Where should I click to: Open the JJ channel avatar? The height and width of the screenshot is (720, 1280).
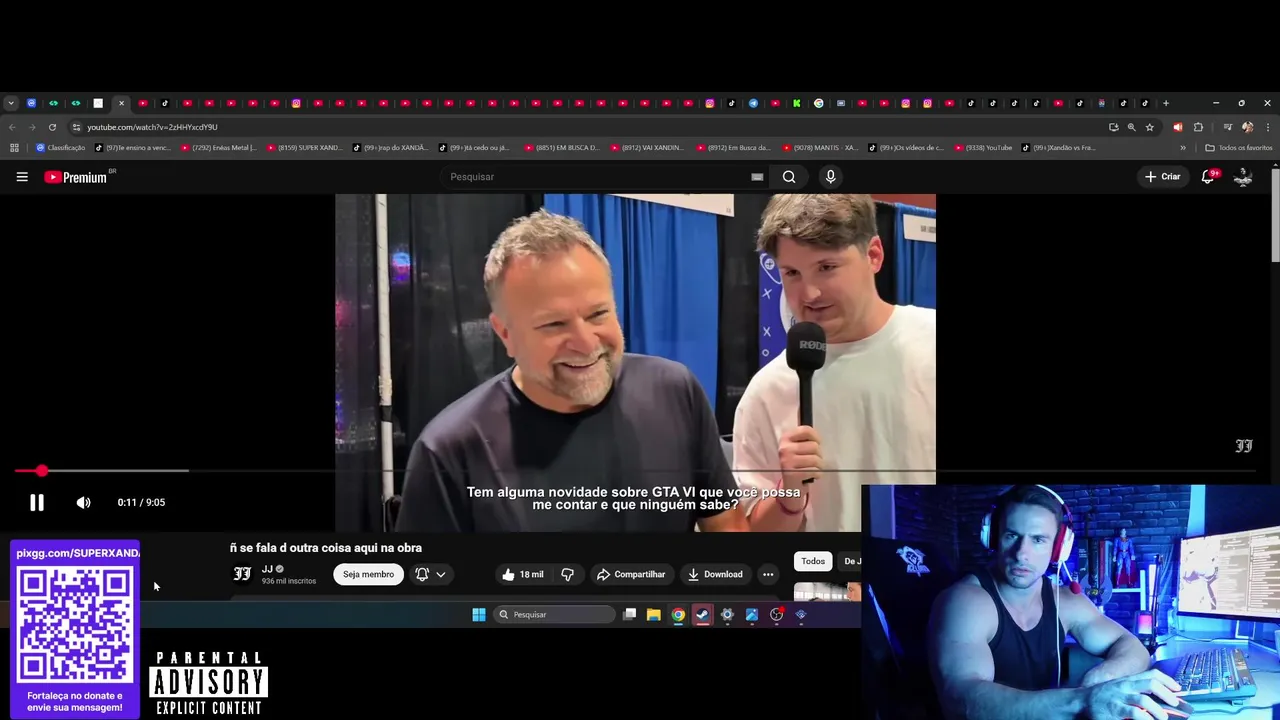click(x=242, y=574)
